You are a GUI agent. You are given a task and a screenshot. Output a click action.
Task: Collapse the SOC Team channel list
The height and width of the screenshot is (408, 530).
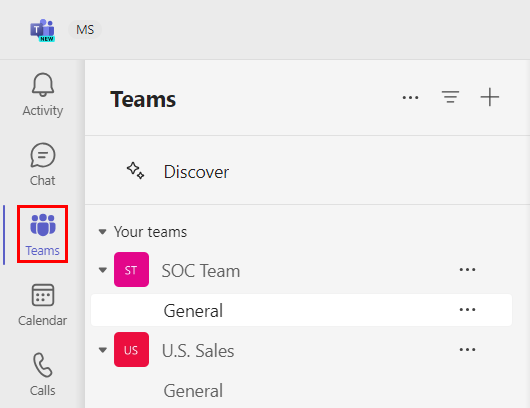102,270
